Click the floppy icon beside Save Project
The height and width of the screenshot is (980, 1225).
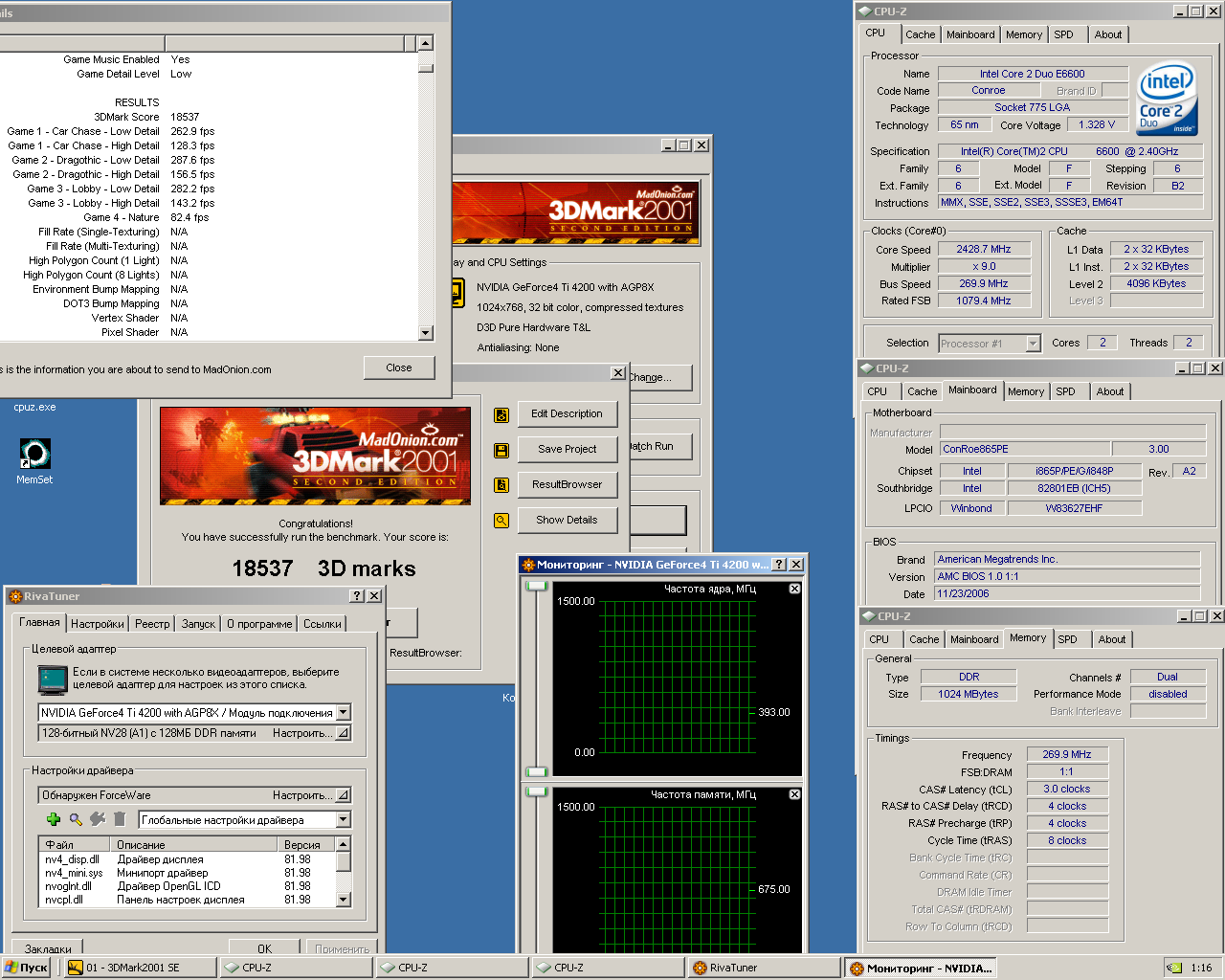coord(501,450)
